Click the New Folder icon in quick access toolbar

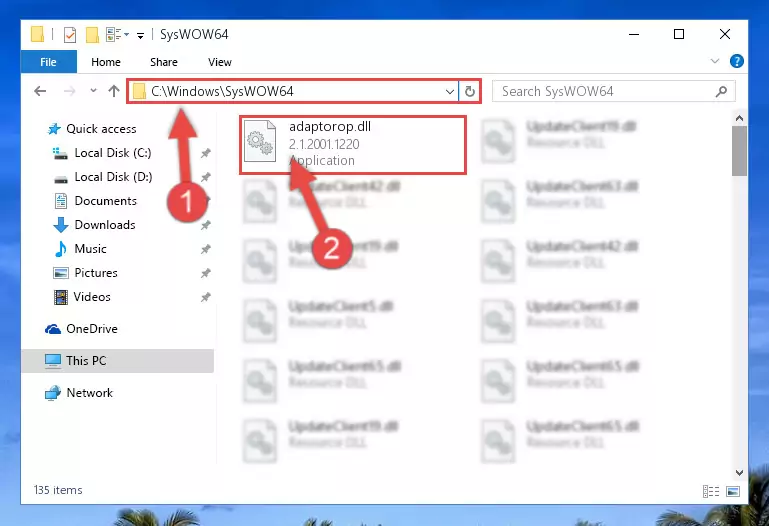point(92,35)
